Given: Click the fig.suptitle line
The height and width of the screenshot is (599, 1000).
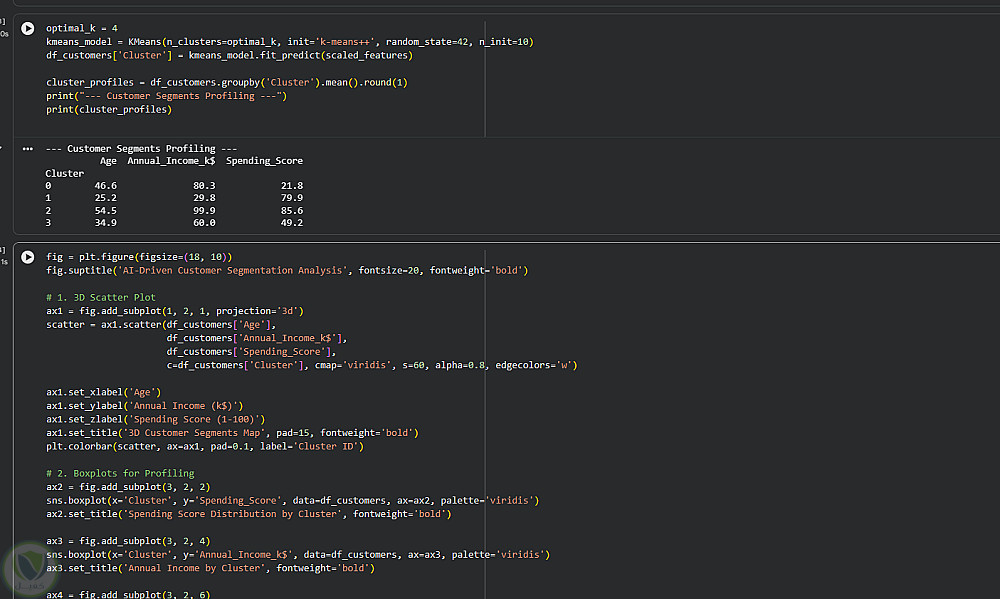Looking at the screenshot, I should (x=287, y=270).
